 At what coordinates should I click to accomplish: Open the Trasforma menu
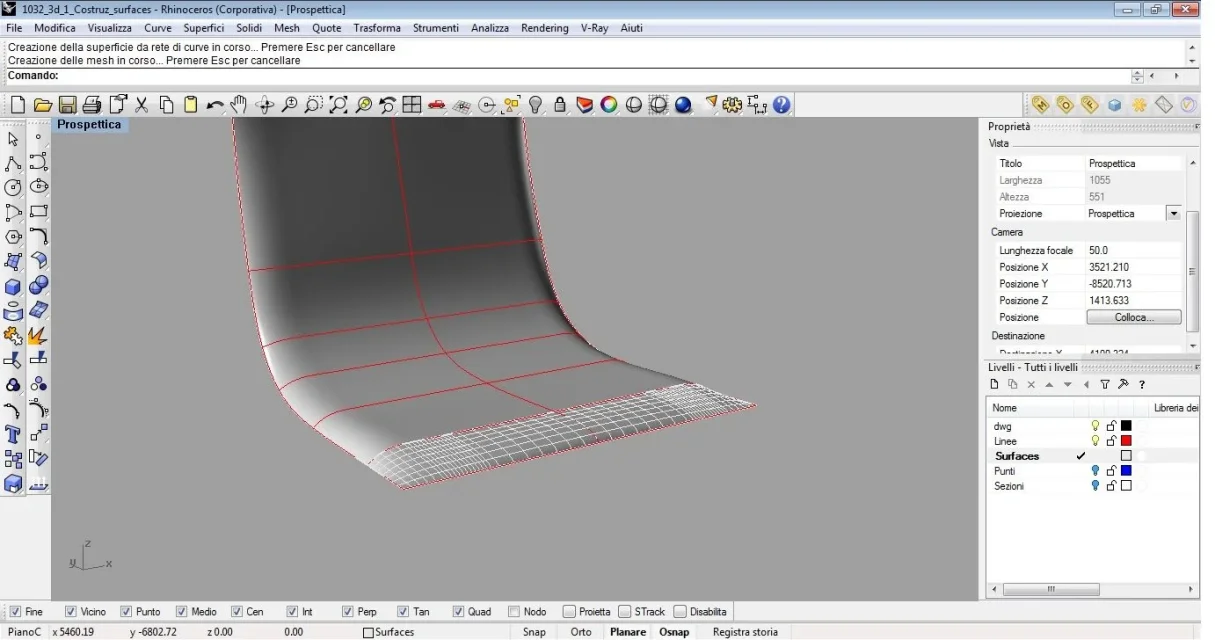click(377, 28)
